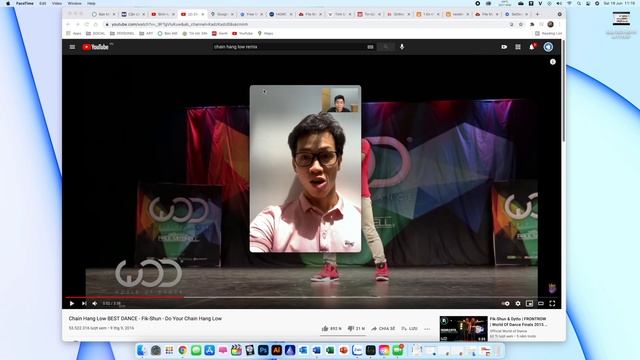The height and width of the screenshot is (360, 640).
Task: Open the YouTube account avatar menu
Action: [548, 47]
